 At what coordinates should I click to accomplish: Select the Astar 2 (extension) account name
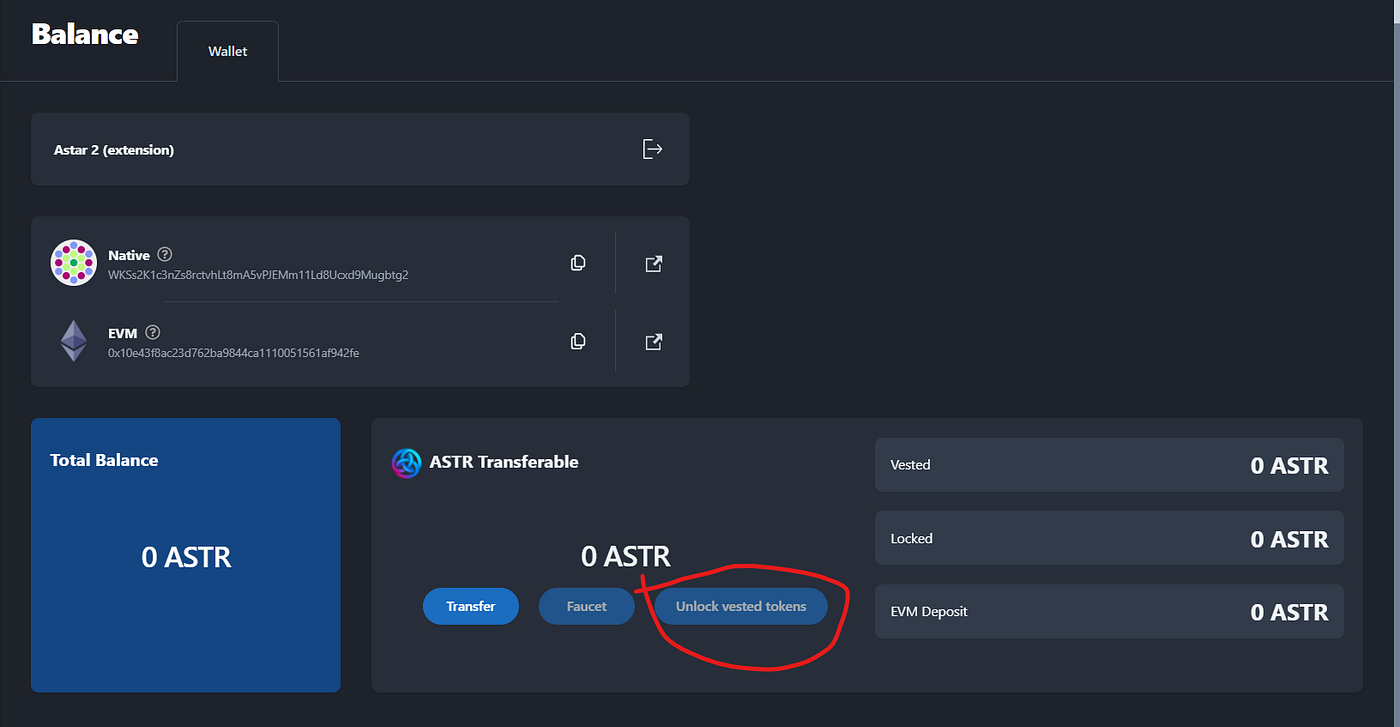coord(114,150)
